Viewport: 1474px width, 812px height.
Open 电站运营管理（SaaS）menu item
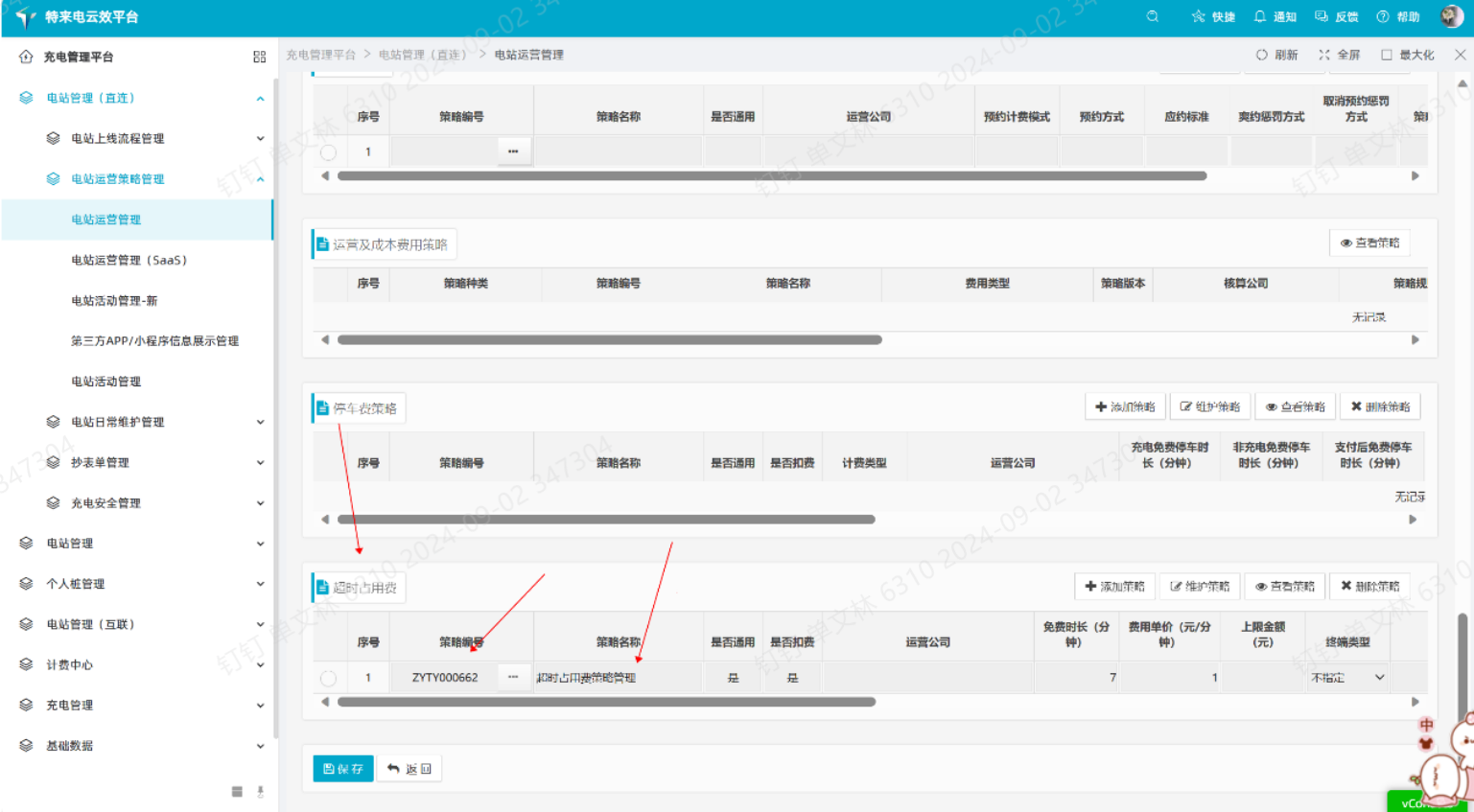click(129, 260)
